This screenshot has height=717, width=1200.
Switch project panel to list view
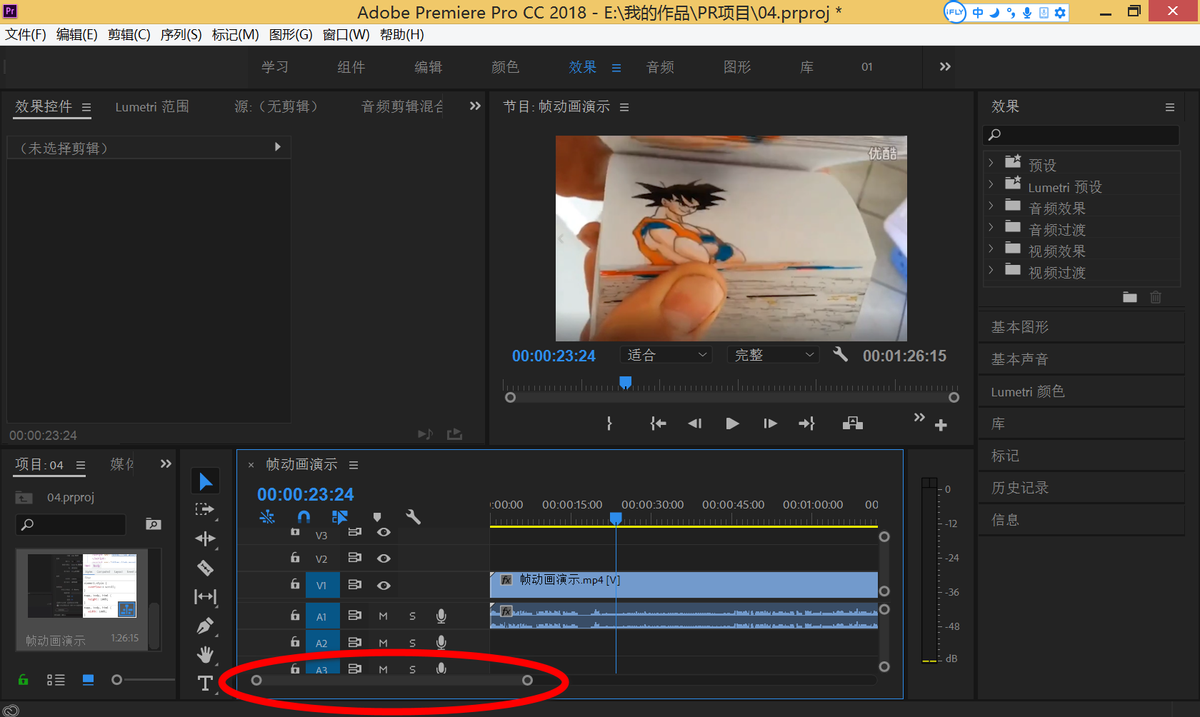56,680
